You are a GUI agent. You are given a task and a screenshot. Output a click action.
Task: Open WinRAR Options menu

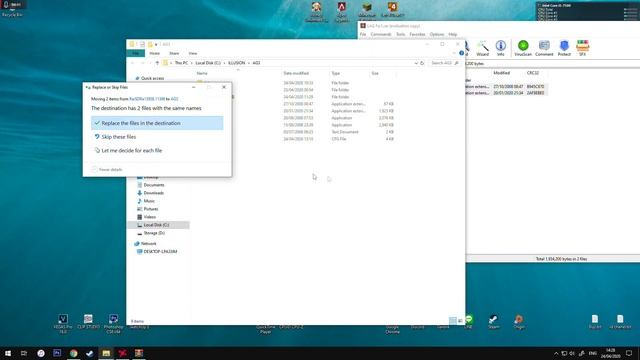(x=436, y=35)
